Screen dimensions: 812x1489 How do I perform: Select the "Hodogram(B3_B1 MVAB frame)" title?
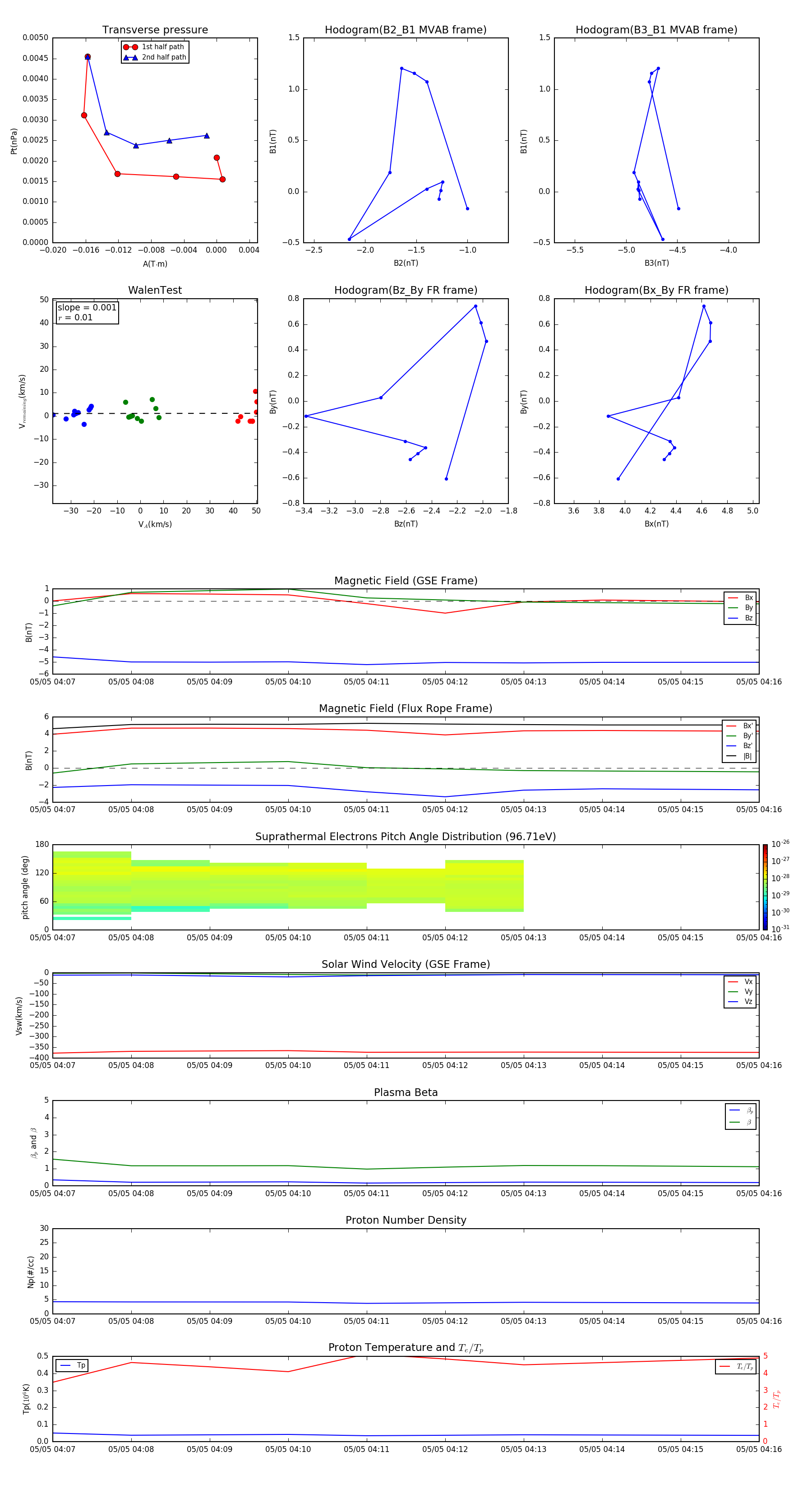(656, 30)
